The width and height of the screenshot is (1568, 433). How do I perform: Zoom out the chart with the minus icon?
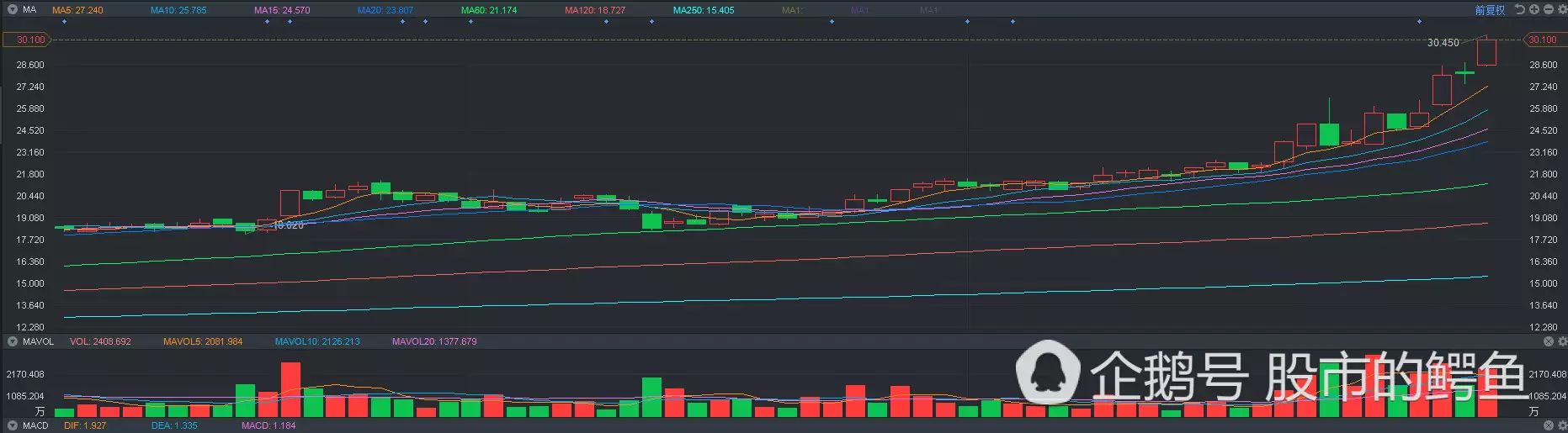[x=1548, y=10]
